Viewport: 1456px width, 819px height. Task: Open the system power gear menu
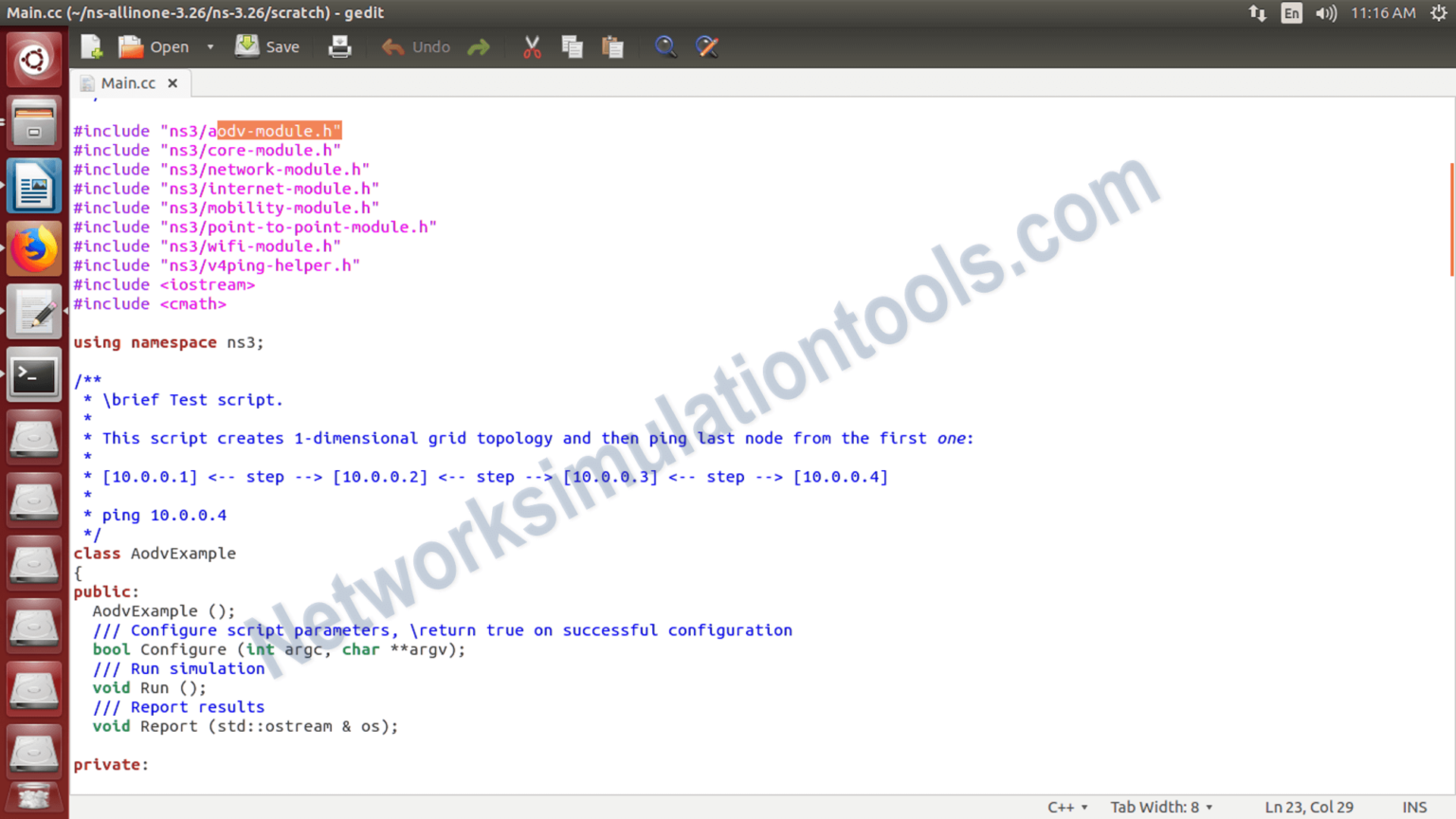click(1440, 12)
